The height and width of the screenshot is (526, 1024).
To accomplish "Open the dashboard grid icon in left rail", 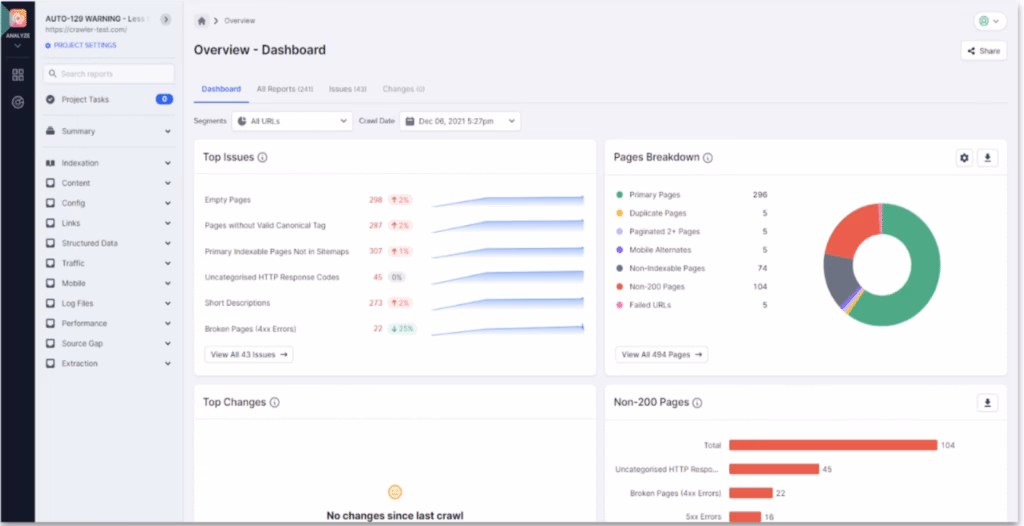I will pyautogui.click(x=18, y=75).
